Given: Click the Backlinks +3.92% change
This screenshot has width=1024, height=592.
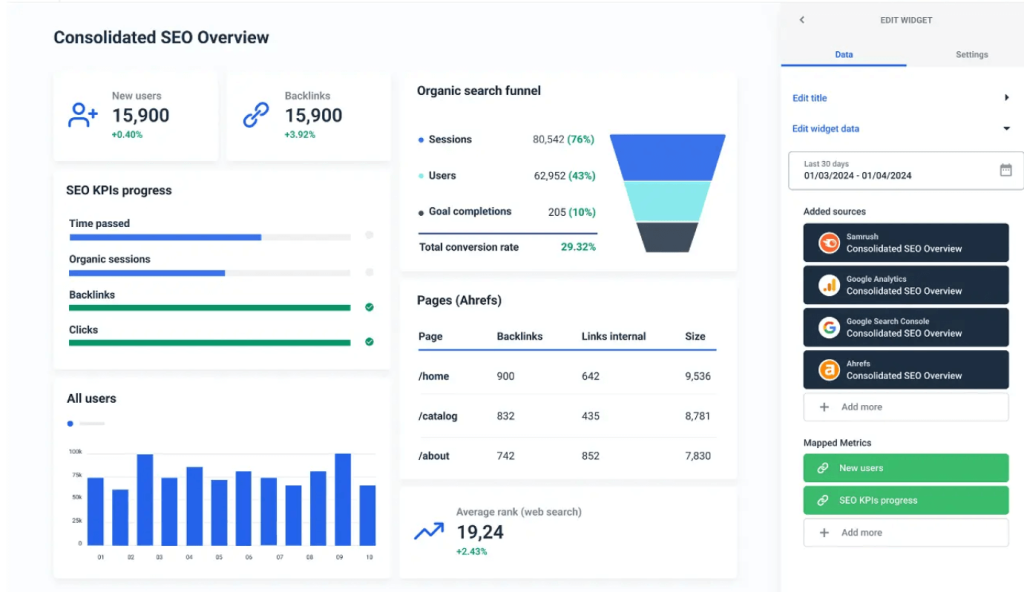Looking at the screenshot, I should pos(300,135).
